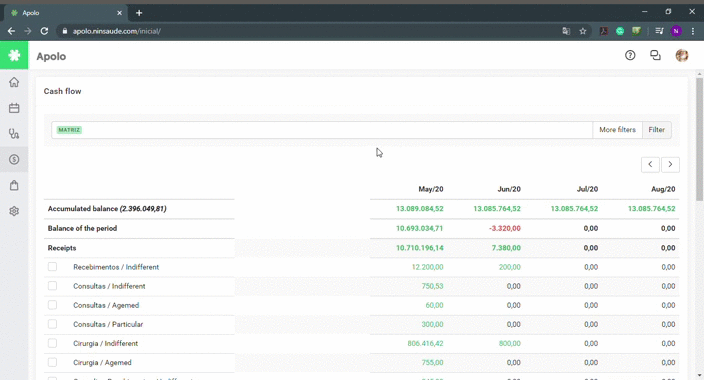704x380 pixels.
Task: Click the Jun/20 column header
Action: click(x=509, y=189)
